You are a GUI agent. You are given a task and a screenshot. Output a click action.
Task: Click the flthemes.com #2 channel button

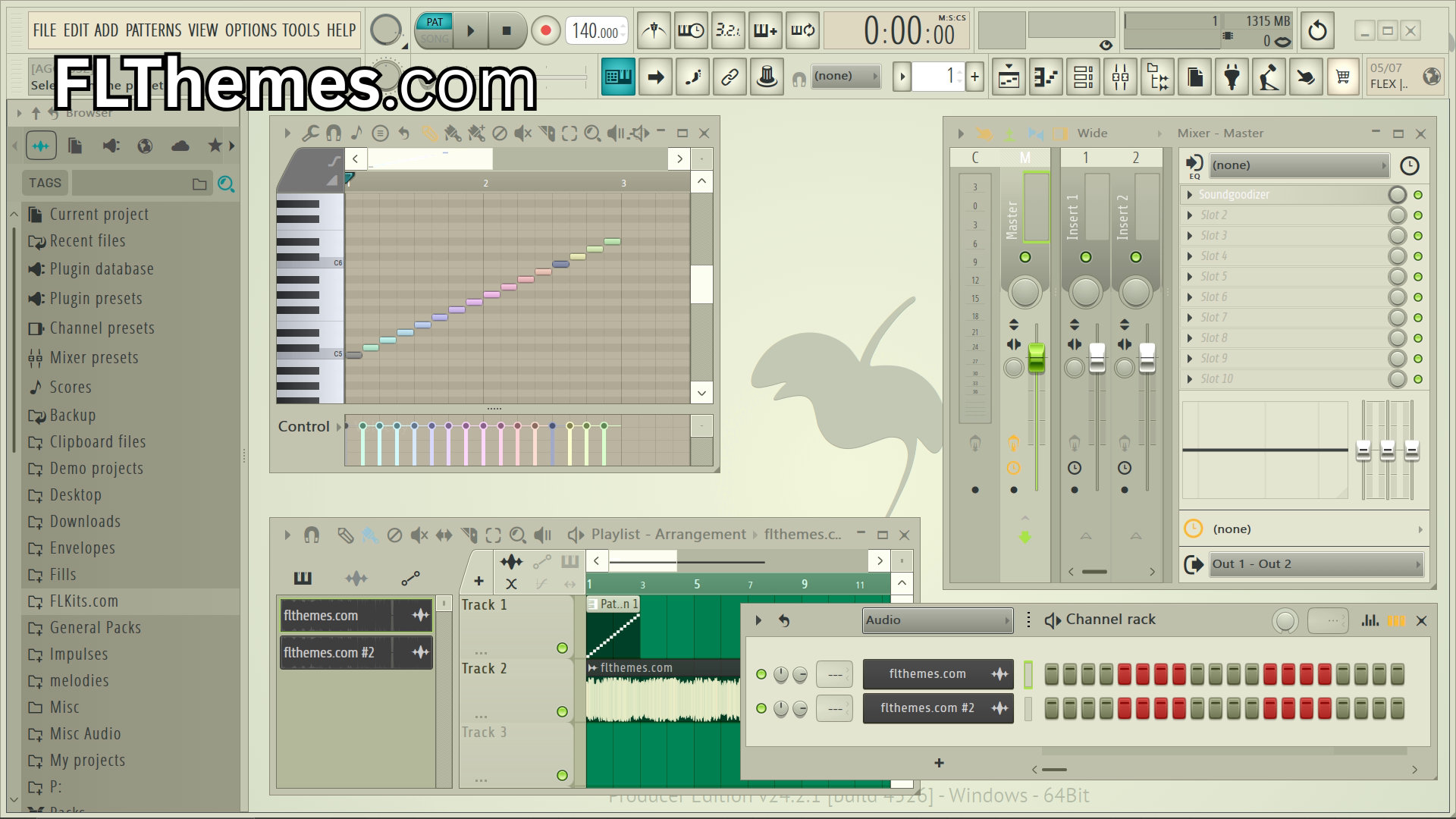[938, 708]
